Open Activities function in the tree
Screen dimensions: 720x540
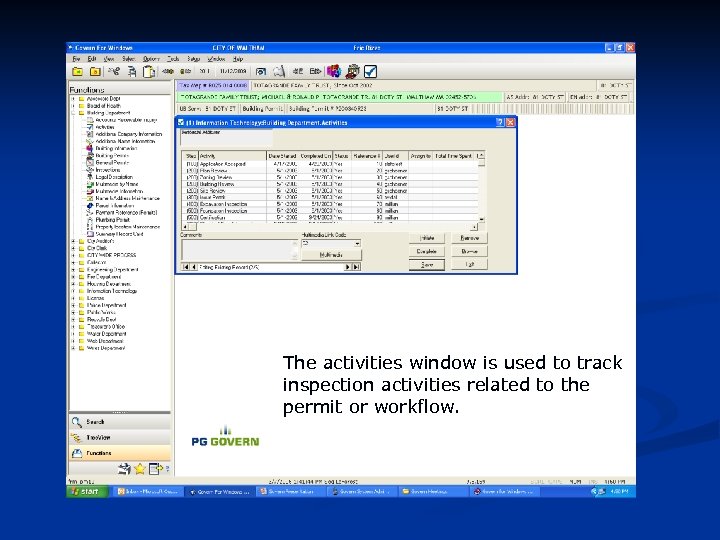tap(105, 127)
